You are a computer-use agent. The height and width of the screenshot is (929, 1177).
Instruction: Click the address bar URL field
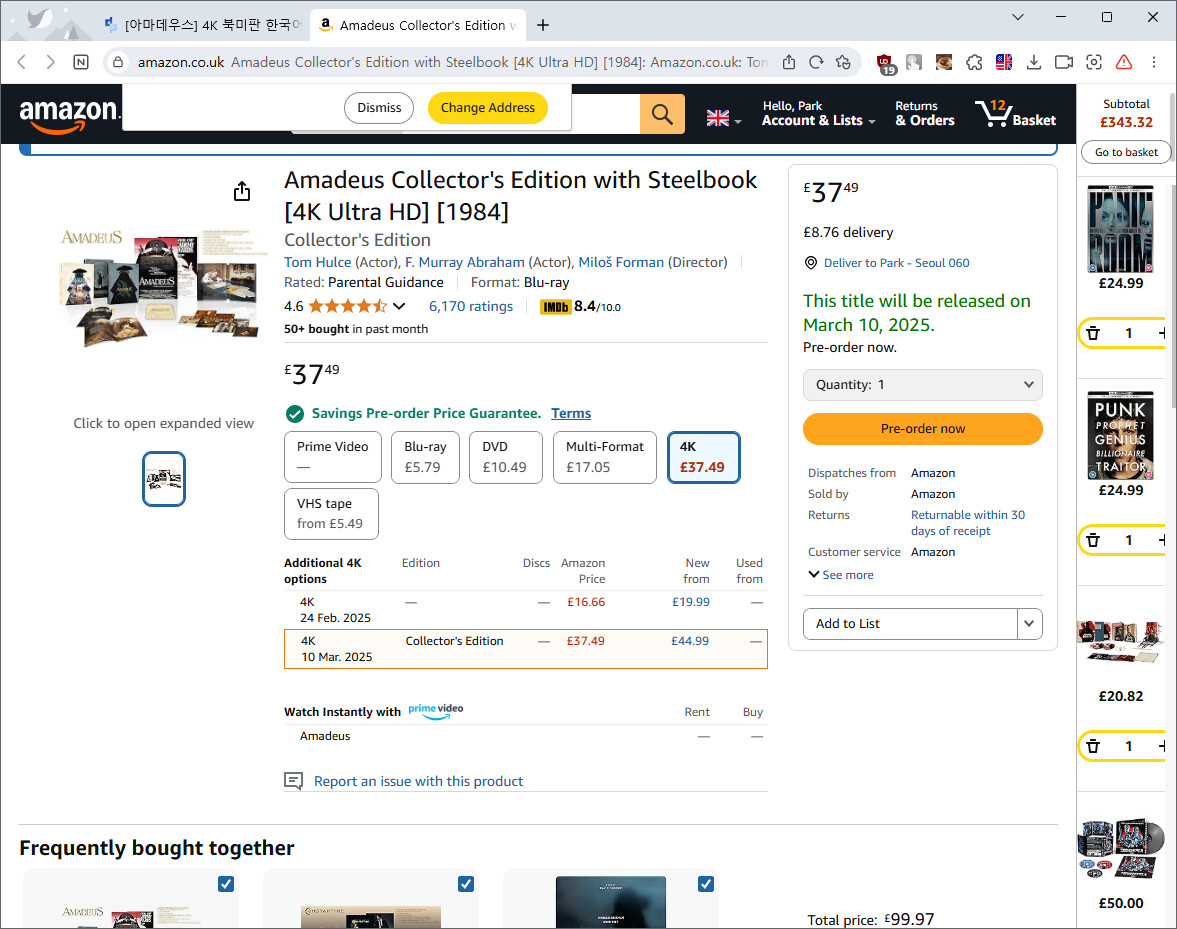pyautogui.click(x=452, y=62)
